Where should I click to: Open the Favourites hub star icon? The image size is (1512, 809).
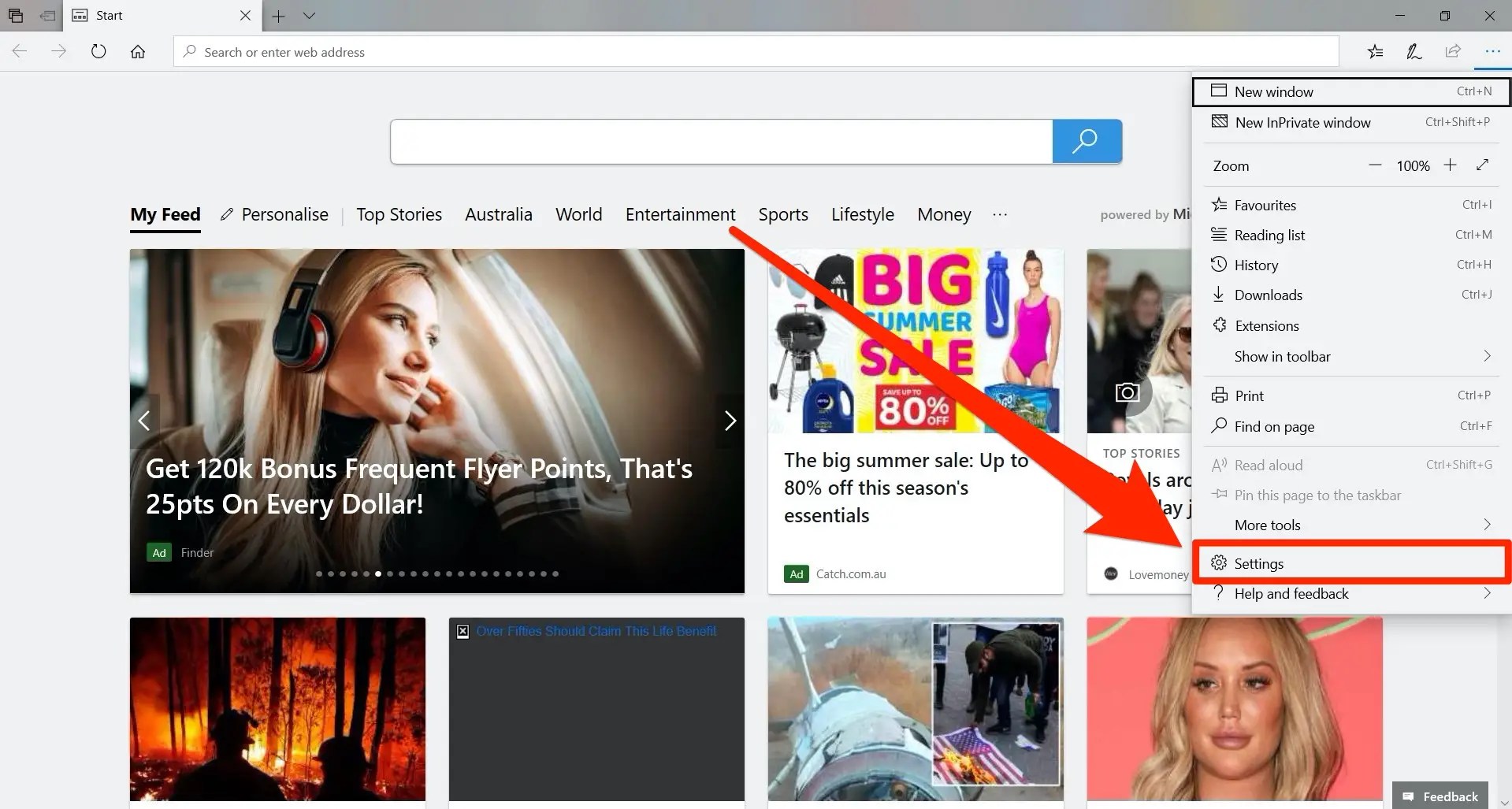(1375, 52)
